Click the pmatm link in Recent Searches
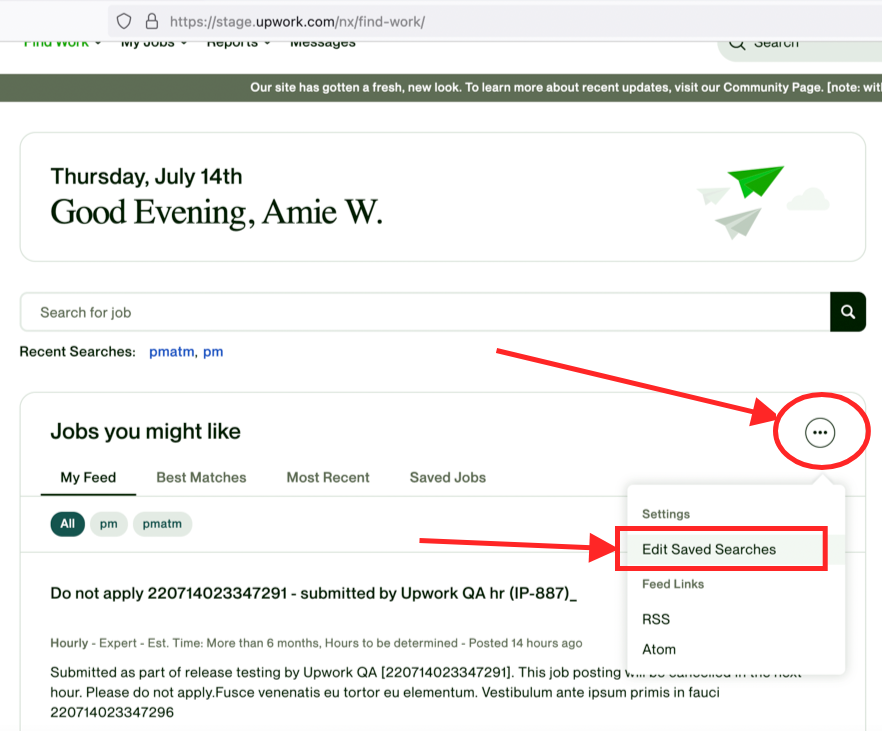Screen dimensions: 882x731 click(x=171, y=352)
